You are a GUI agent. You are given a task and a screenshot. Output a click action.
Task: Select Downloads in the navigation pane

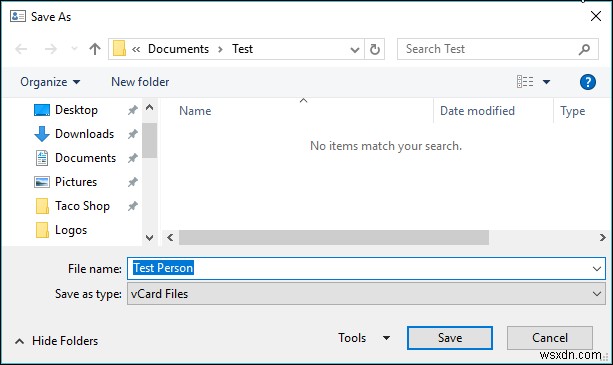[x=84, y=134]
